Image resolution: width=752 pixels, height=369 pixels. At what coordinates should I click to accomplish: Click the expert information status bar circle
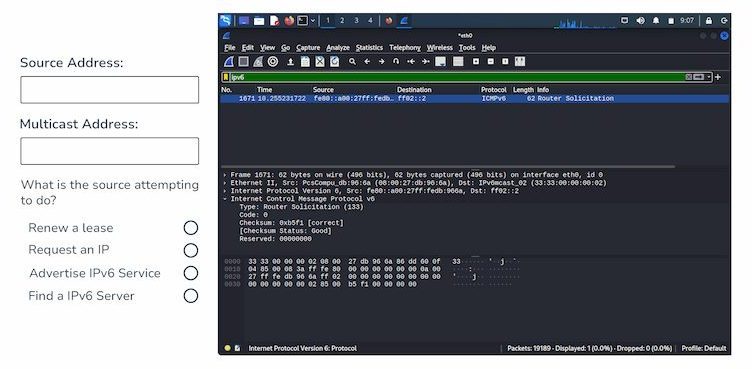click(x=227, y=348)
